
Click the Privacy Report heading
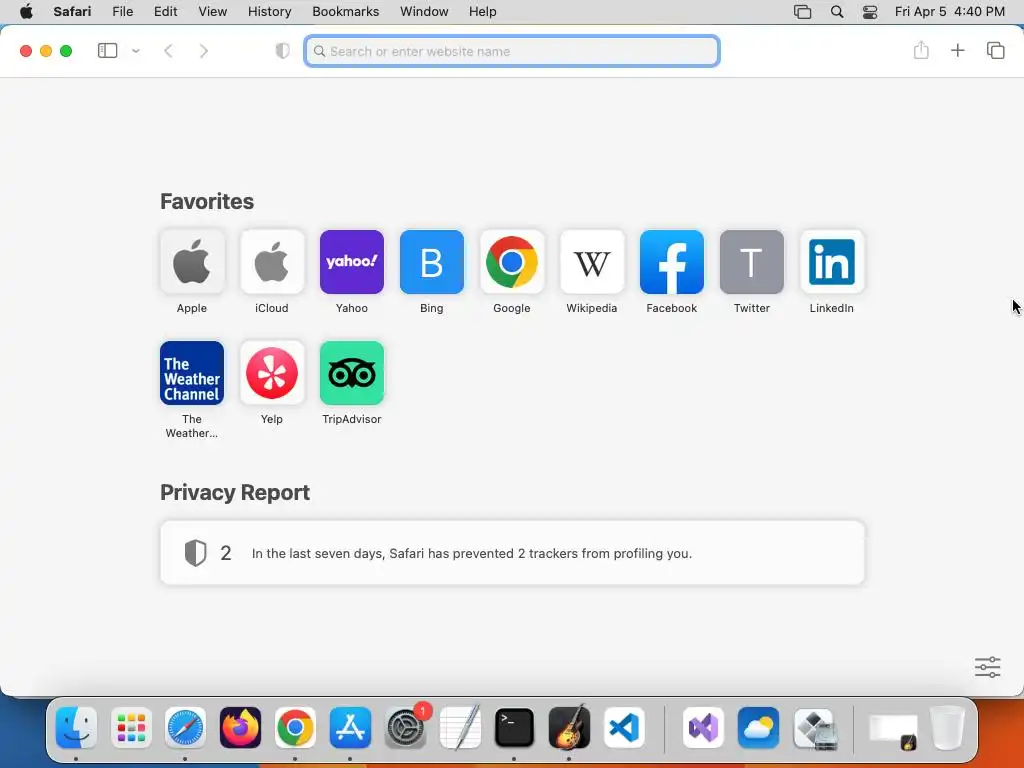click(235, 492)
